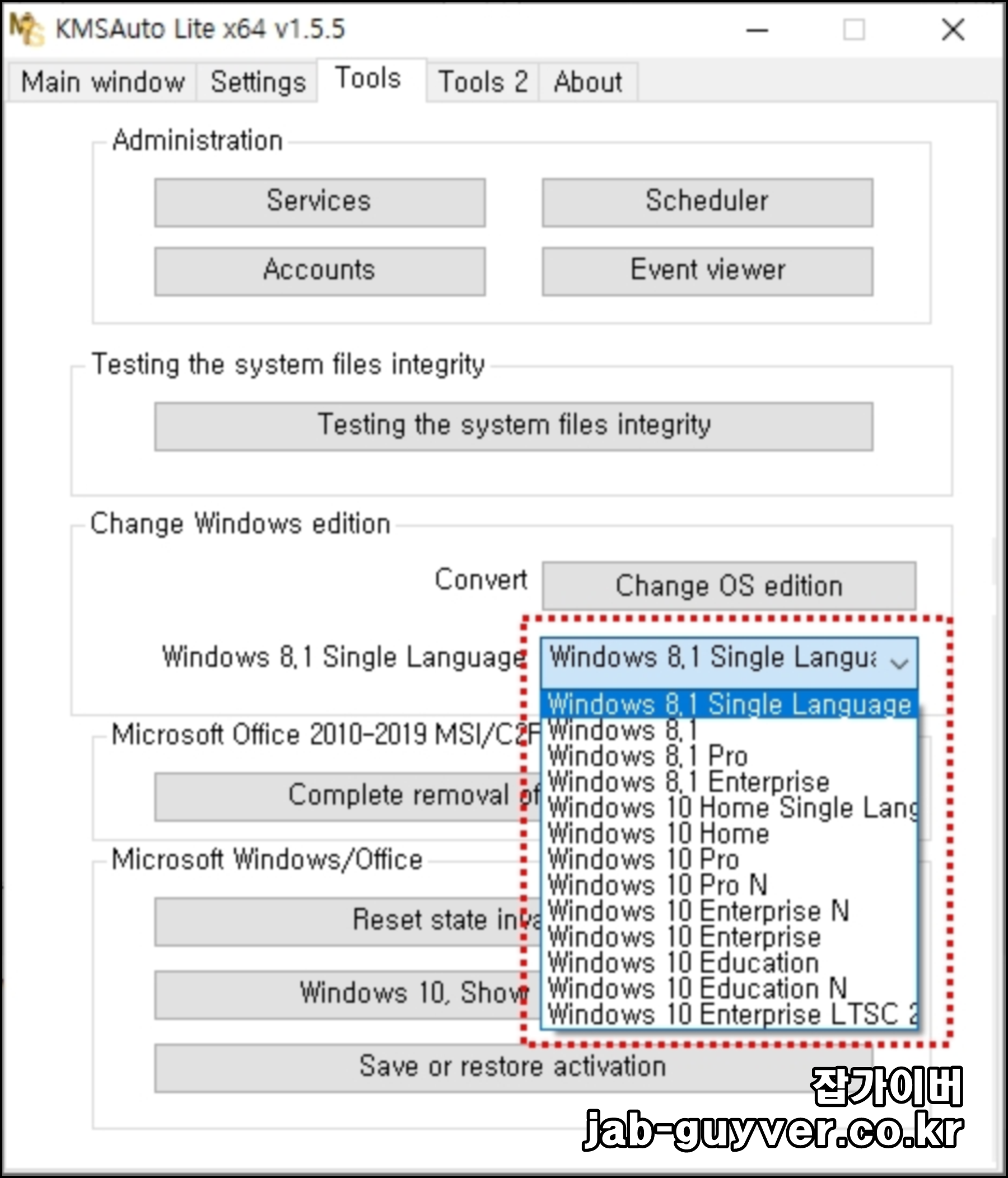1008x1178 pixels.
Task: Close the KMSAuto Lite window
Action: 953,30
